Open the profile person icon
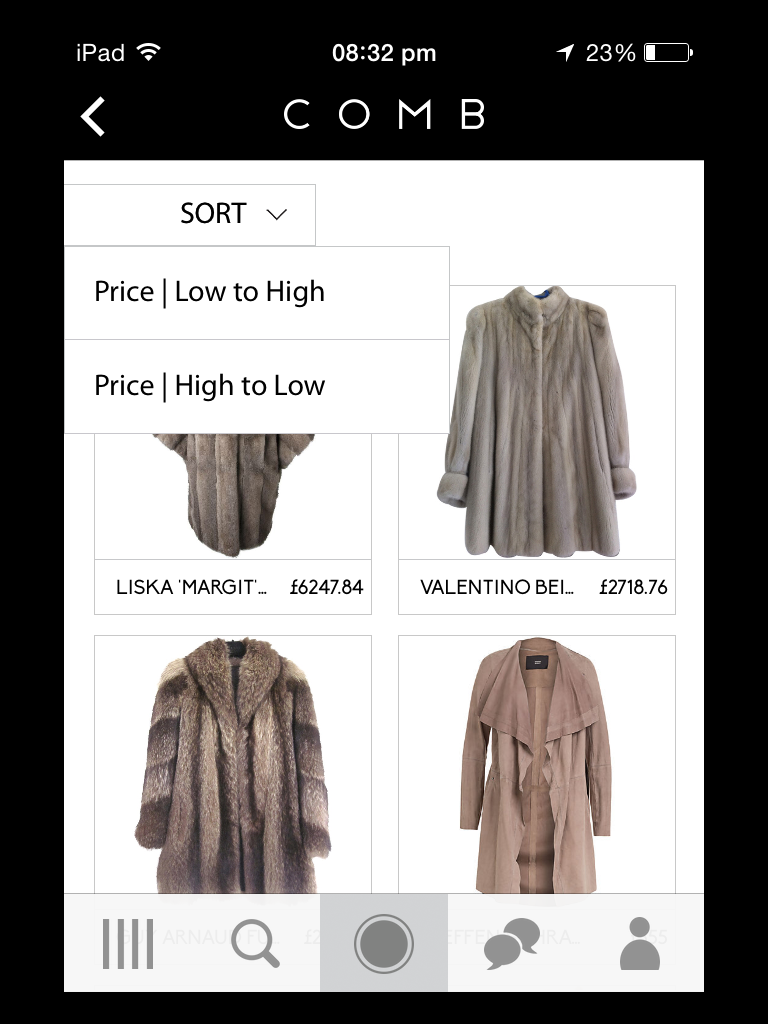The image size is (768, 1024). (x=640, y=943)
